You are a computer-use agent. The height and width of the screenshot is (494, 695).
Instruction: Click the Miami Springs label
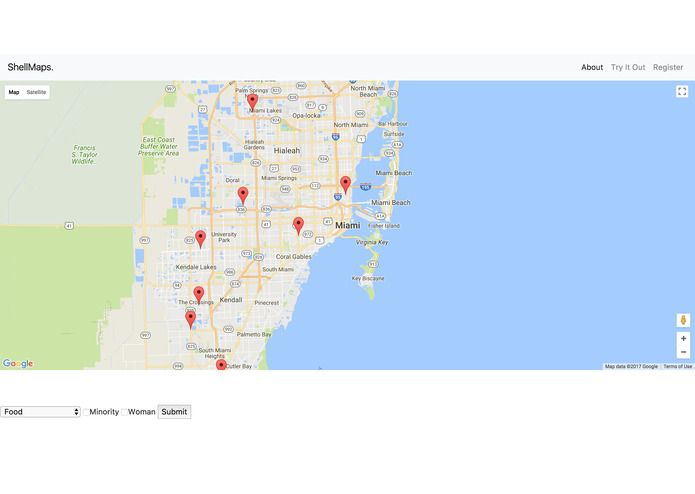(x=279, y=178)
